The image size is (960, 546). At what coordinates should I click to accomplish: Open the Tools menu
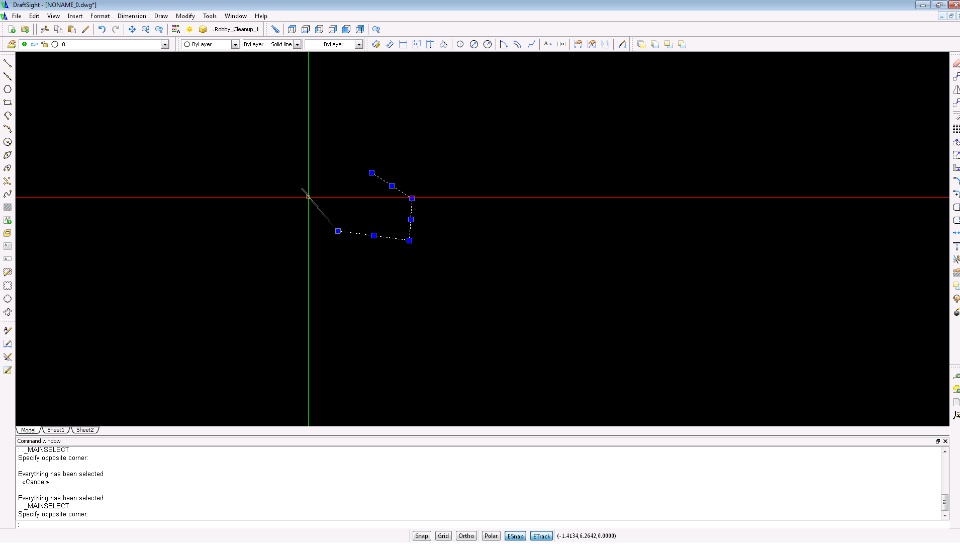coord(209,16)
